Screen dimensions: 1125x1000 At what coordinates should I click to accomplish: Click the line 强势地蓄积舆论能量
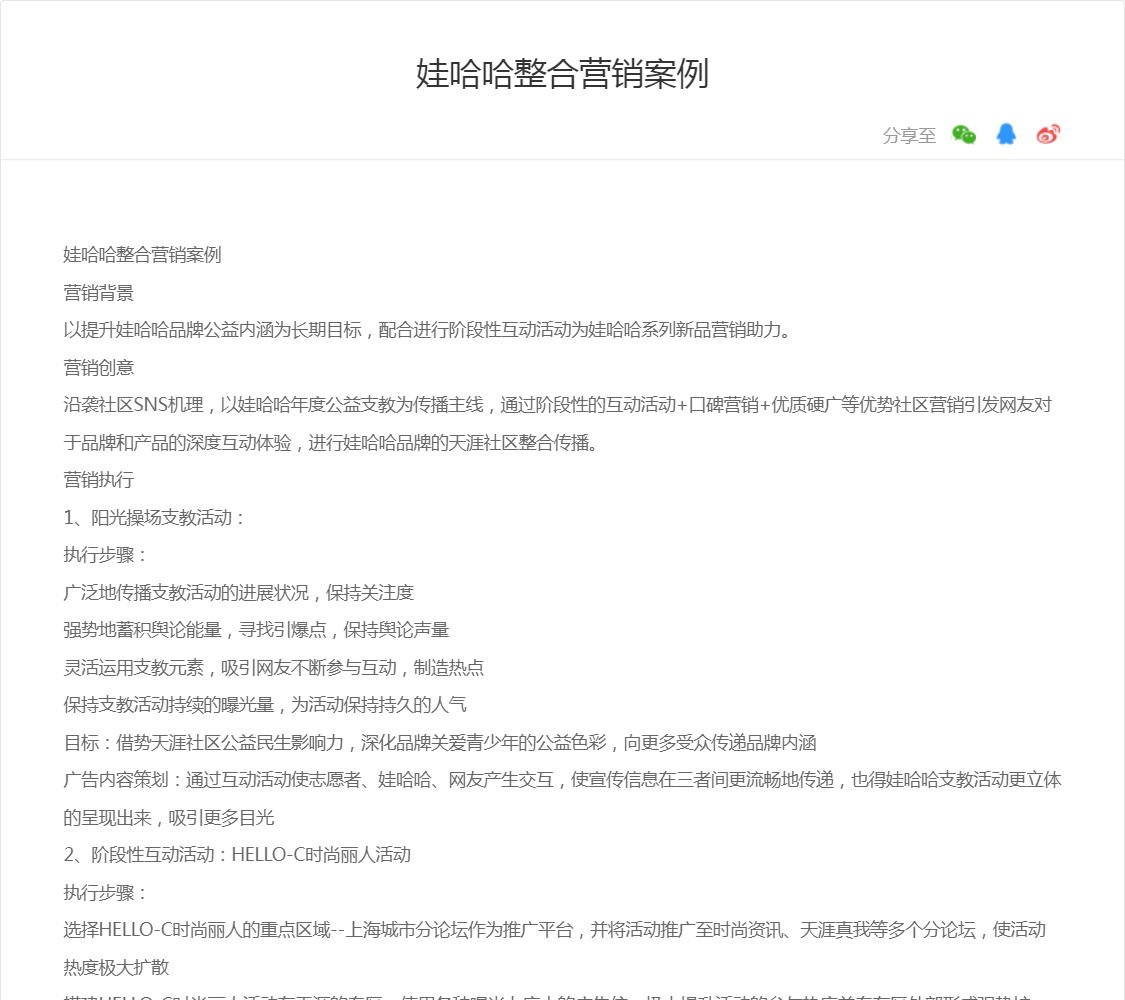pos(256,630)
